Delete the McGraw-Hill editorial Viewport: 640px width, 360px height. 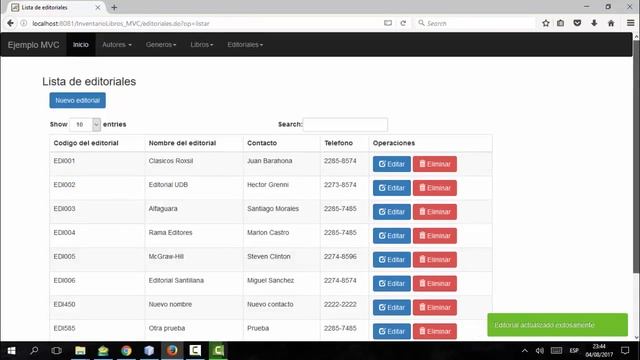[x=435, y=260]
